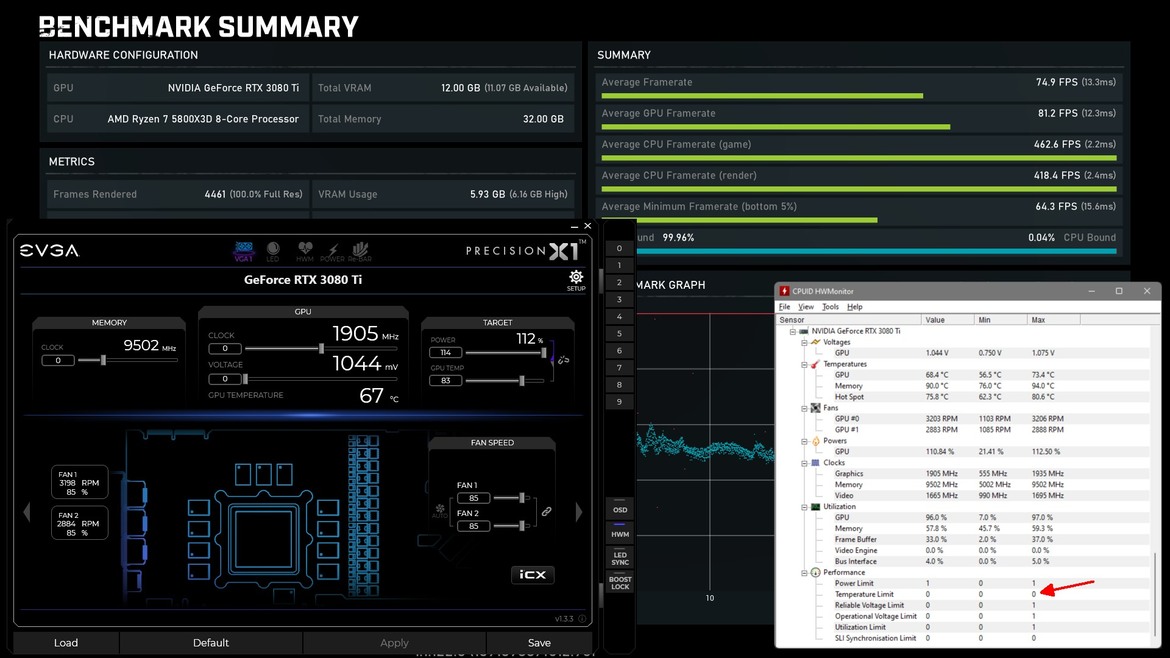Image resolution: width=1170 pixels, height=658 pixels.
Task: Click the iCX logo button
Action: tap(533, 574)
